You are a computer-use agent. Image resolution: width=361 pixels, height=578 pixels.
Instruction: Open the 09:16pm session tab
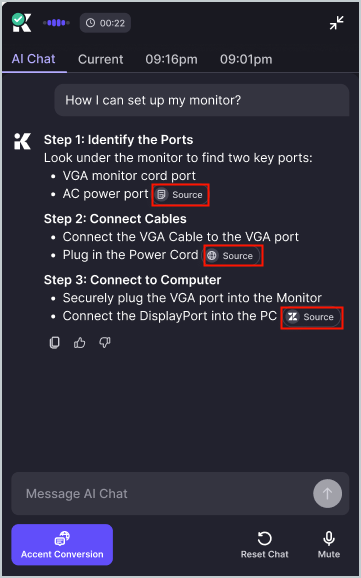(x=171, y=59)
